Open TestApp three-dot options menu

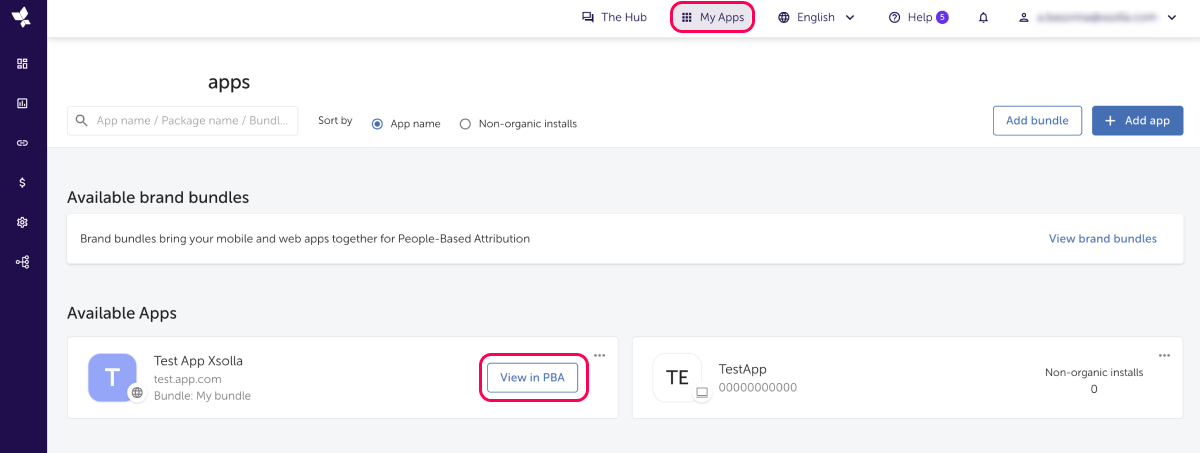[x=1164, y=355]
